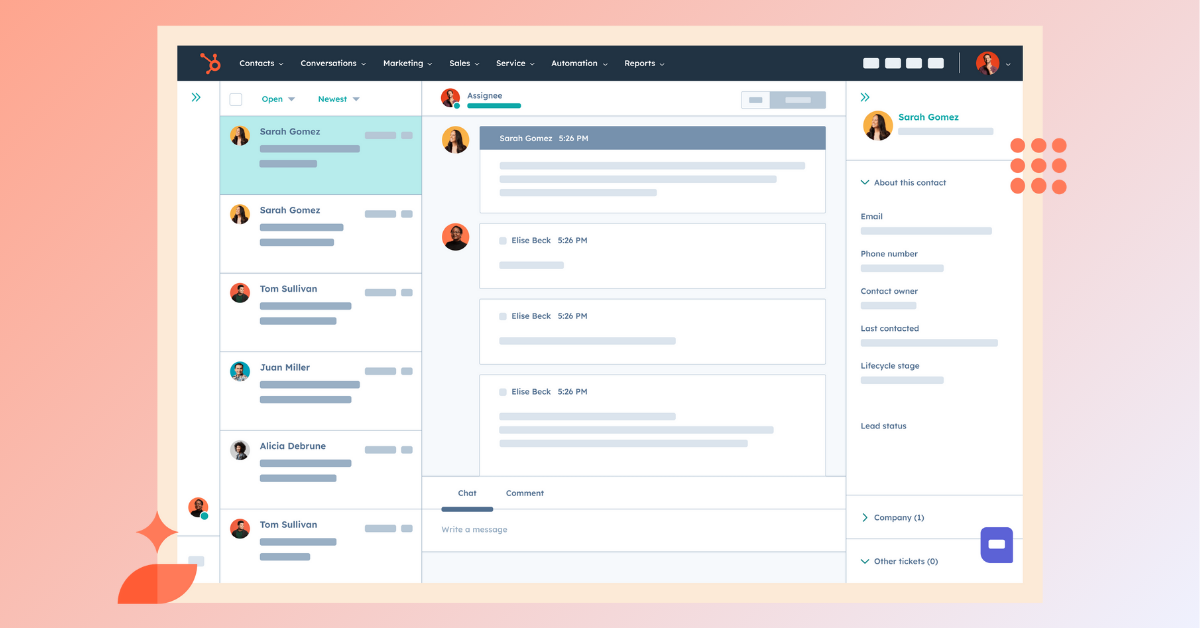Click the HubSpot sprocket logo
The height and width of the screenshot is (628, 1200).
(210, 63)
